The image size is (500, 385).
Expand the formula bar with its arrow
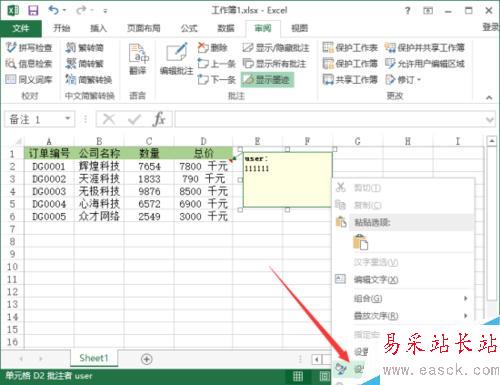point(490,119)
